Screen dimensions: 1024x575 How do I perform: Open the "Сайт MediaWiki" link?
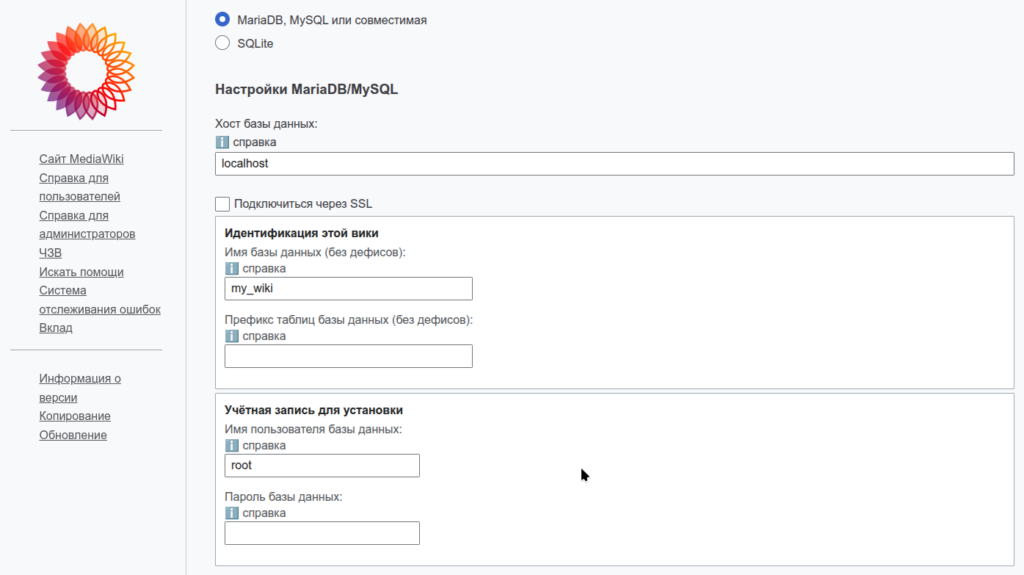81,159
